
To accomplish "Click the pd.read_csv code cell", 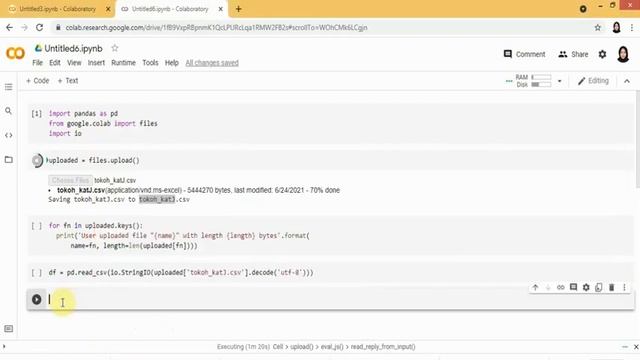I will pos(331,272).
